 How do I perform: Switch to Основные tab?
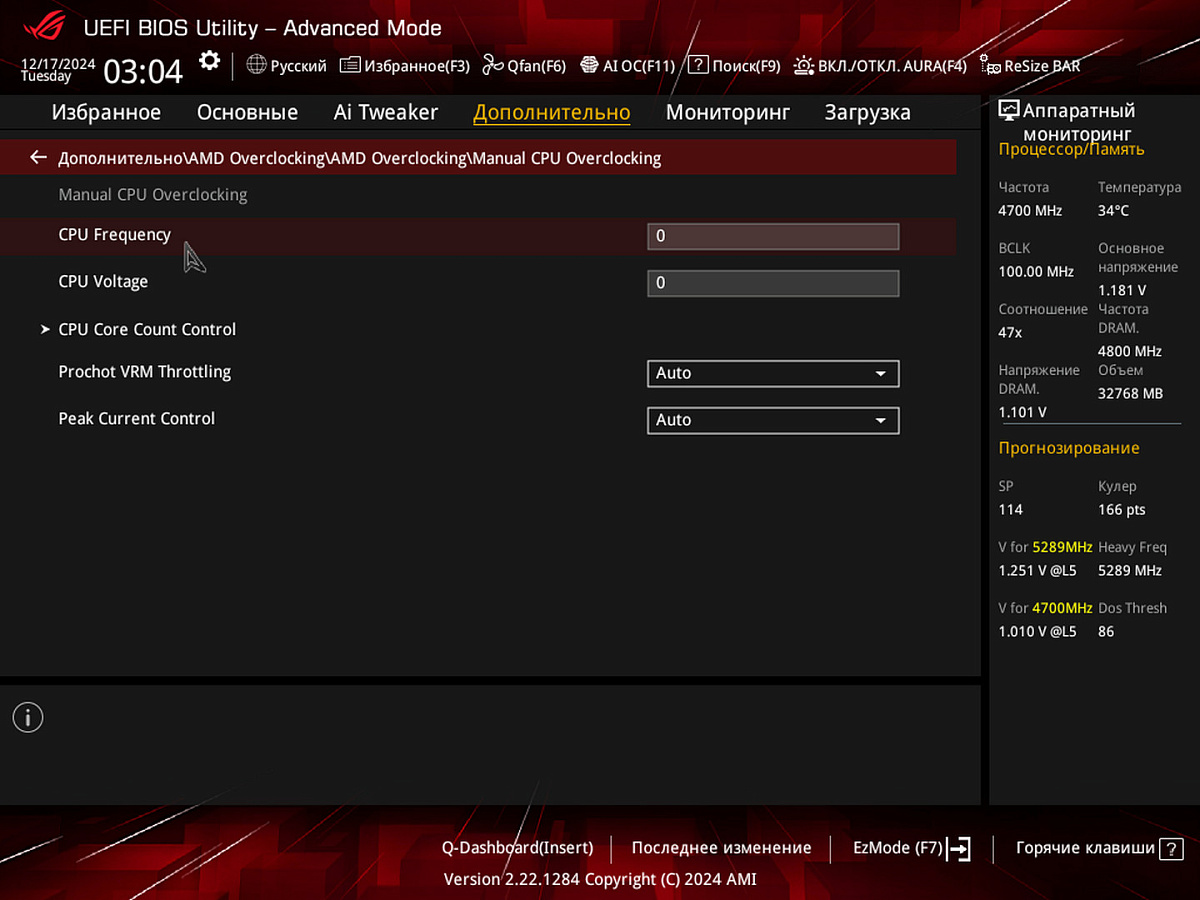(247, 112)
